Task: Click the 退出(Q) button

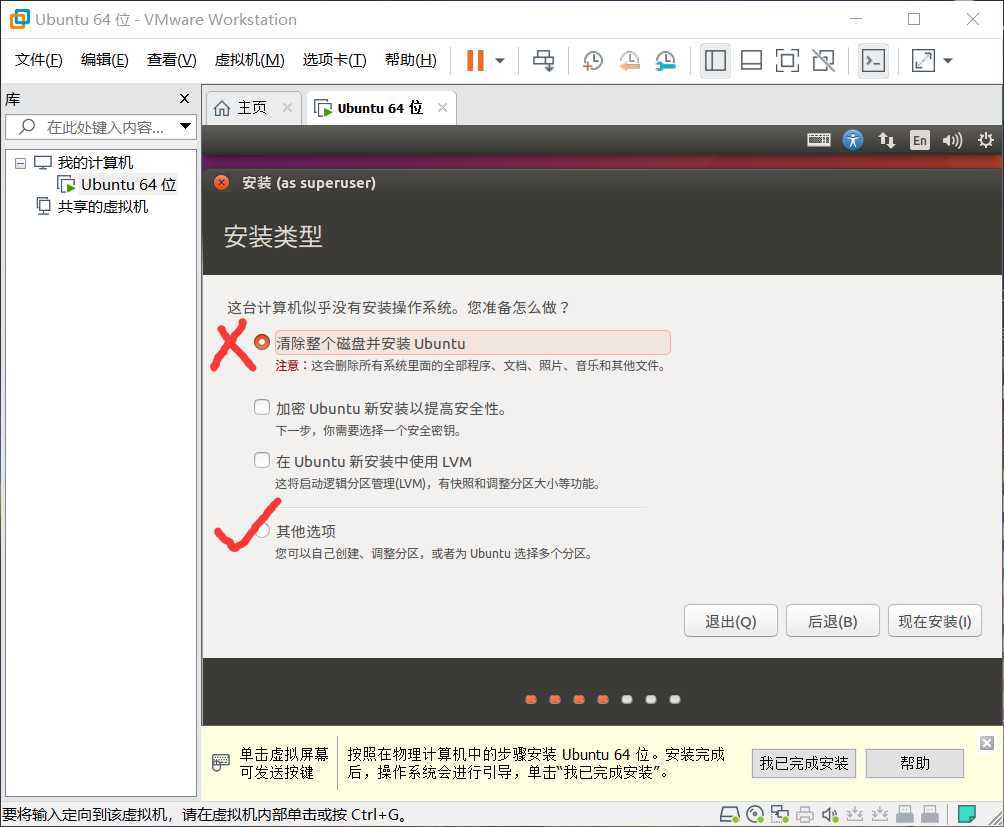Action: point(731,621)
